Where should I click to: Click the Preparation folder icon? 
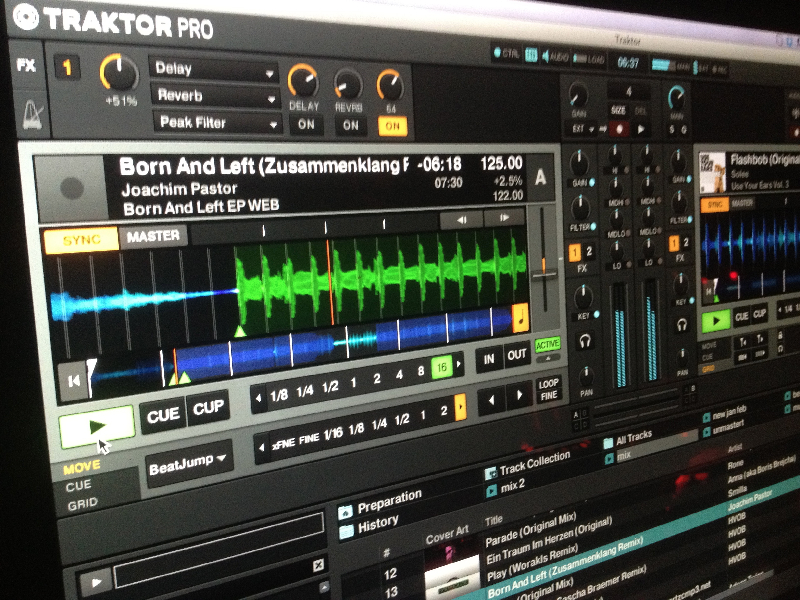pyautogui.click(x=345, y=511)
